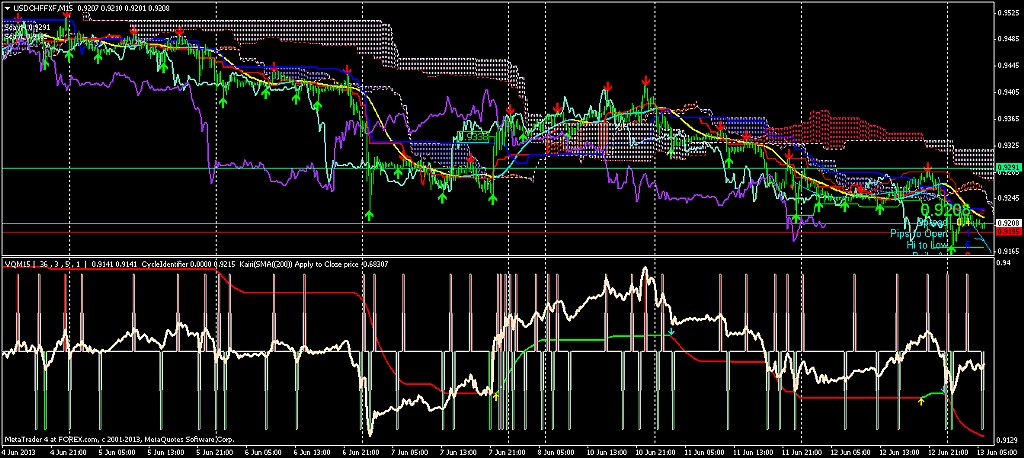Click the small triangle before USDCHFFXF symbol
The width and height of the screenshot is (1024, 458).
(x=6, y=6)
